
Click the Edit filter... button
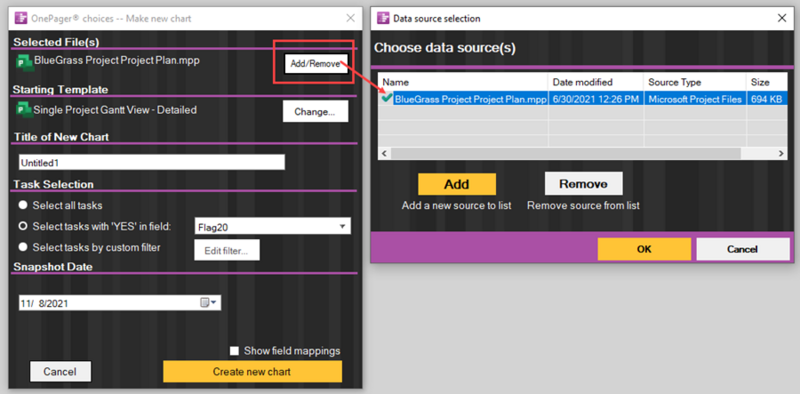pyautogui.click(x=227, y=251)
